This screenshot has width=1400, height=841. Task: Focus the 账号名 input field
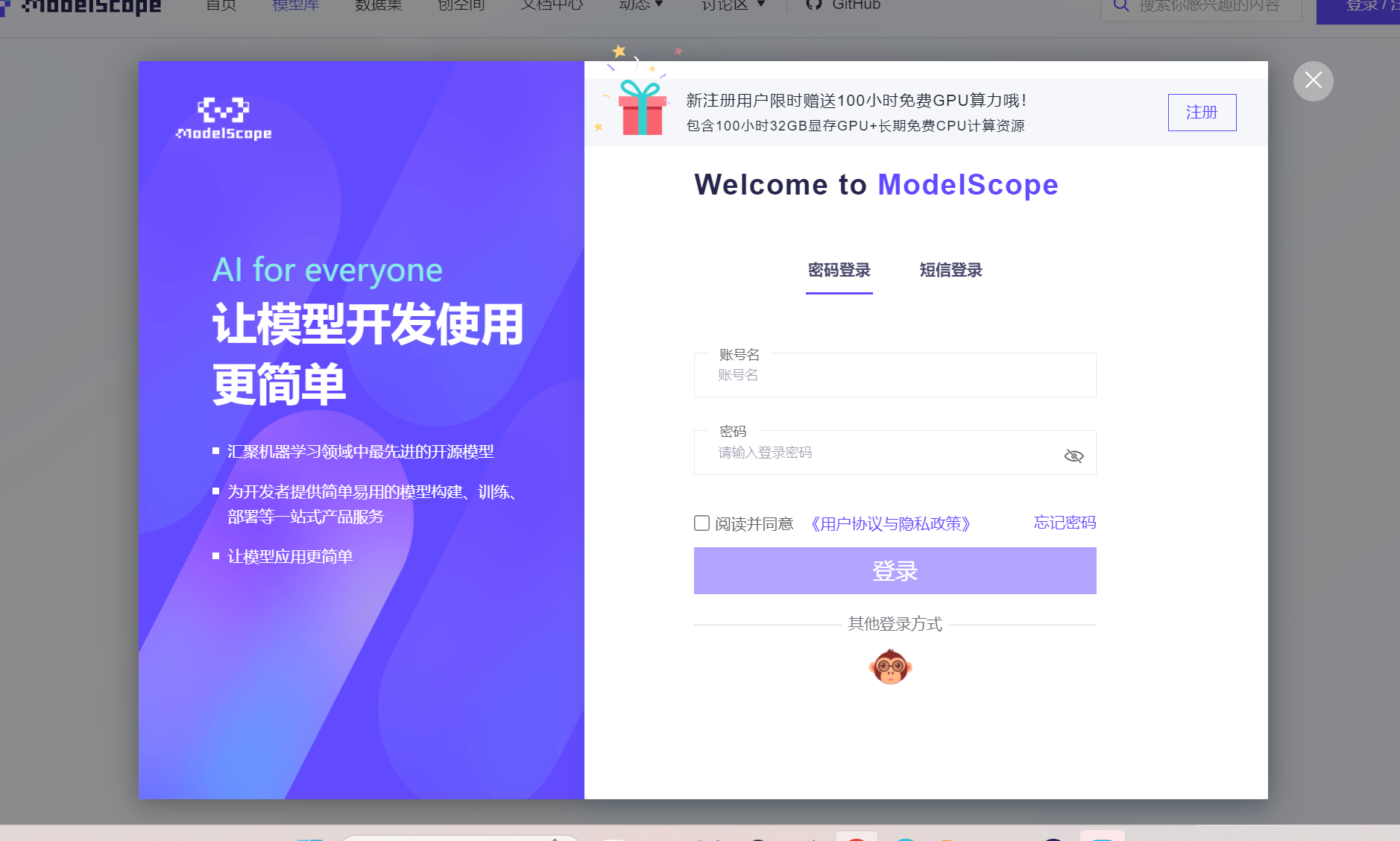[x=895, y=375]
